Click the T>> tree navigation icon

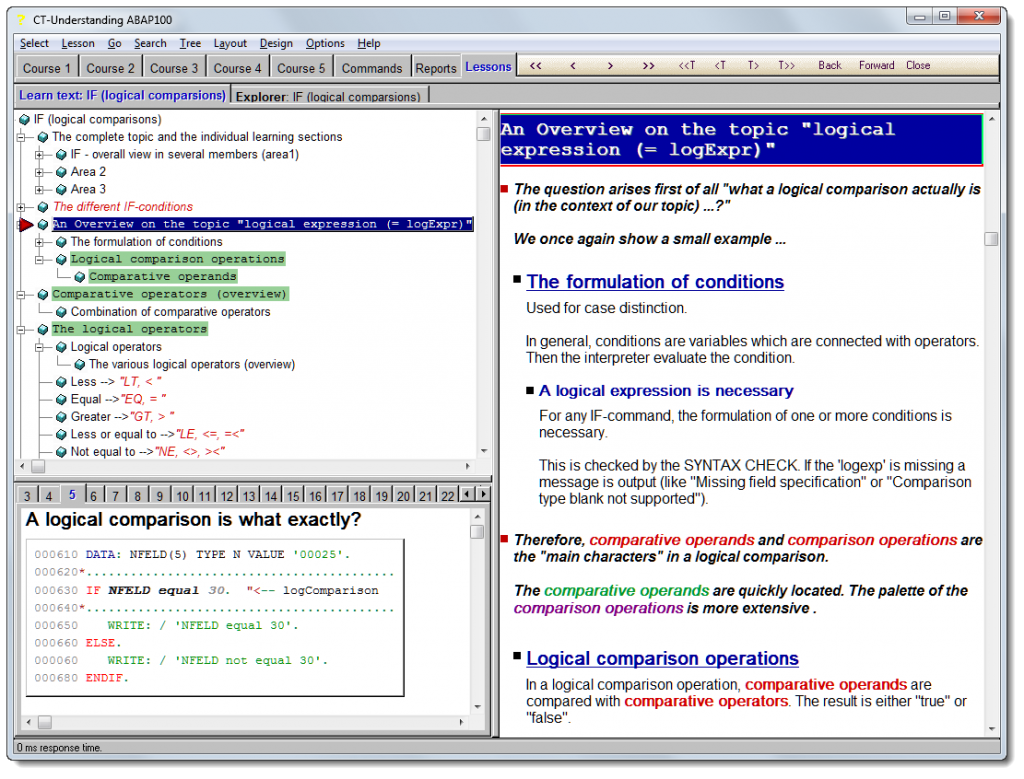[787, 66]
